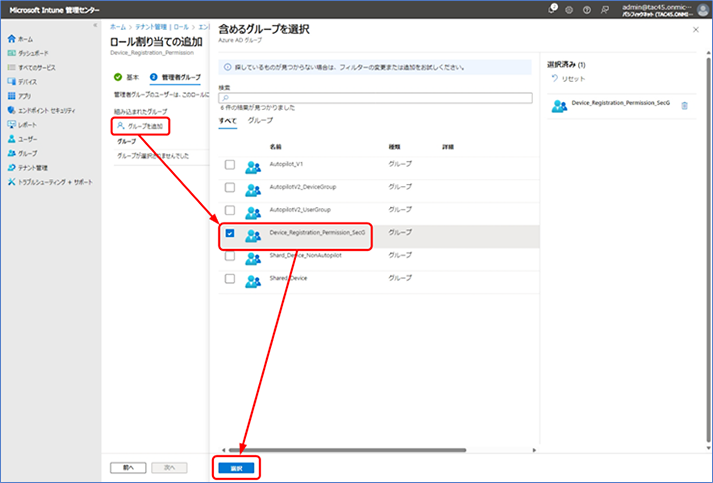Click the disabled 次へ button
Screen dimensions: 713x483
click(169, 468)
